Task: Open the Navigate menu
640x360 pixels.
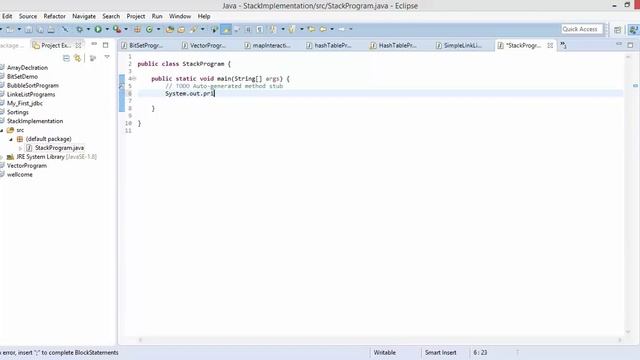Action: tap(84, 16)
